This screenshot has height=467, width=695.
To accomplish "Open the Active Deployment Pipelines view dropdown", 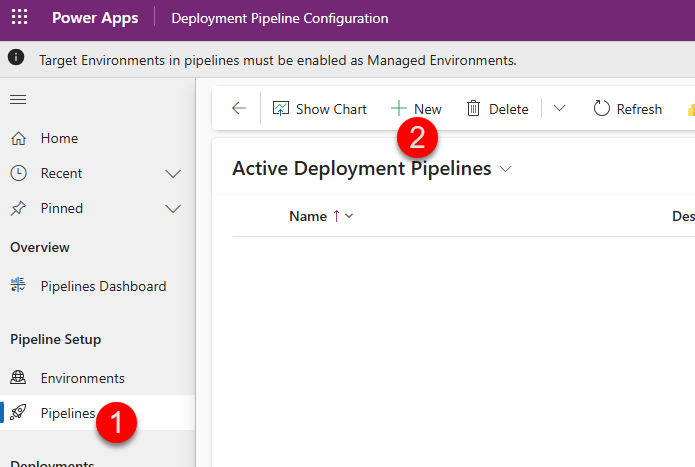I will [505, 170].
